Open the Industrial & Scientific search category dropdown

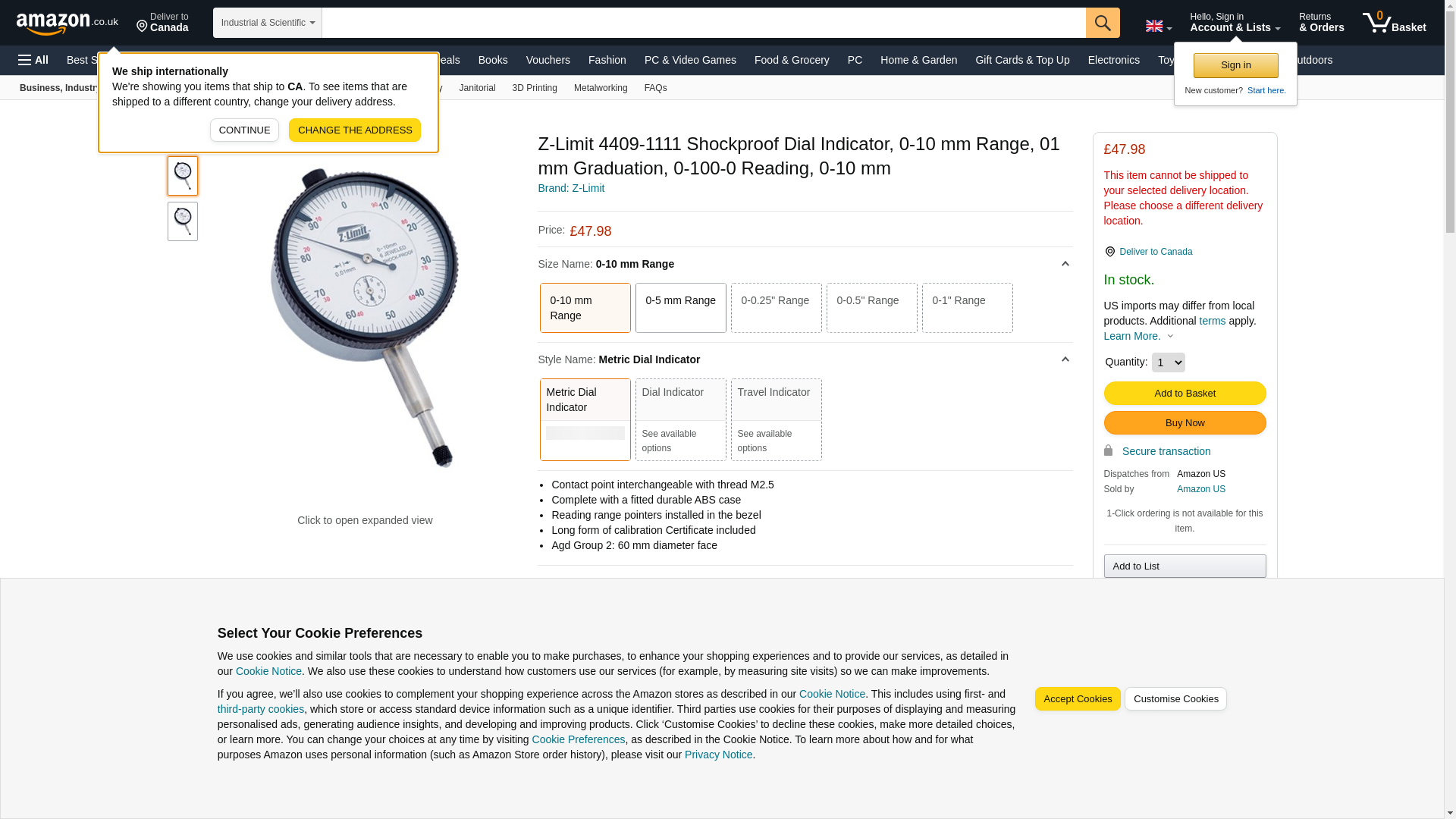tap(267, 23)
